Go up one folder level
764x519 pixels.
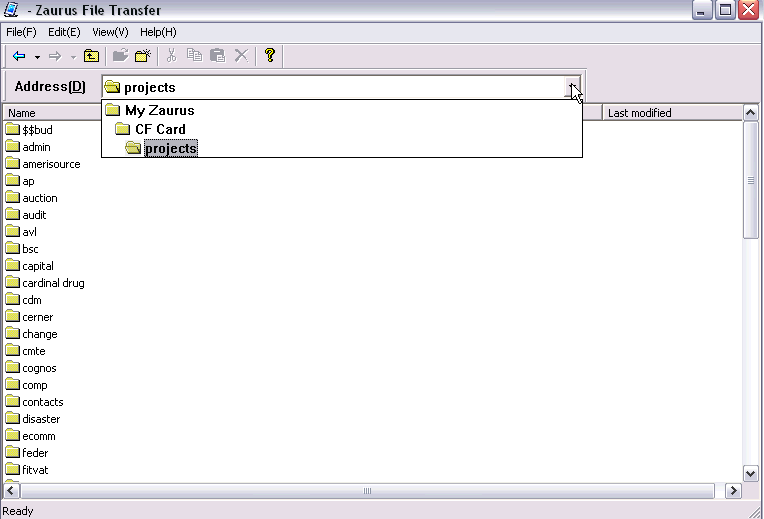click(x=91, y=56)
